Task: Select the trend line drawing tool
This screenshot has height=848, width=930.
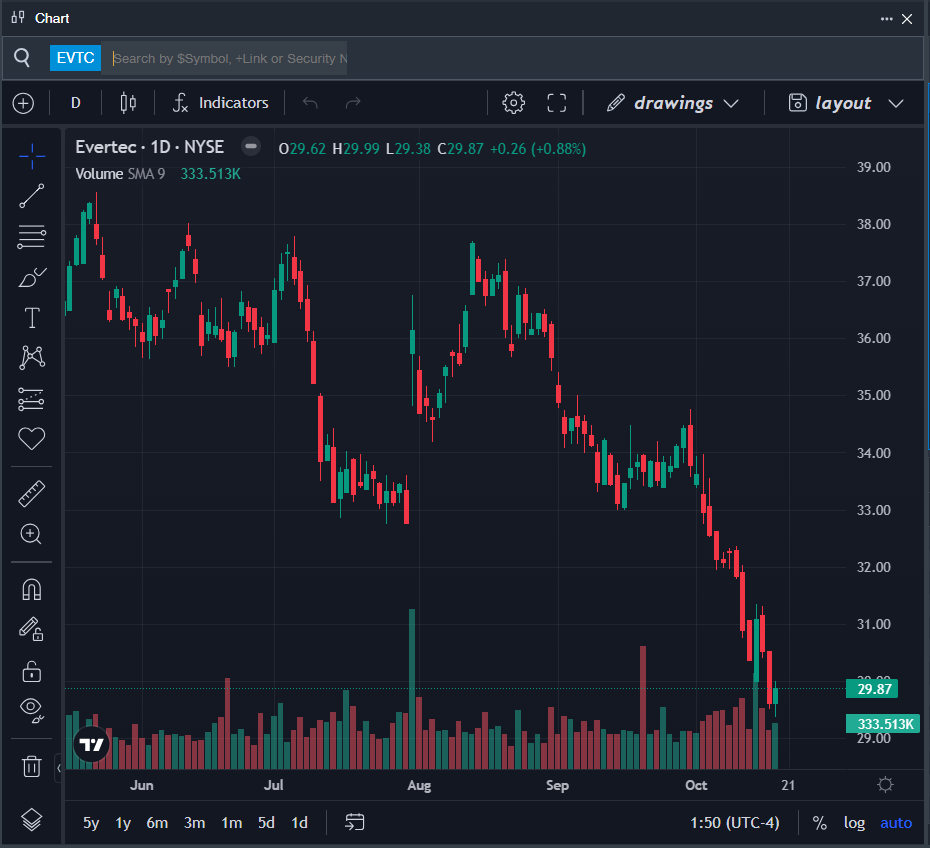Action: coord(32,196)
